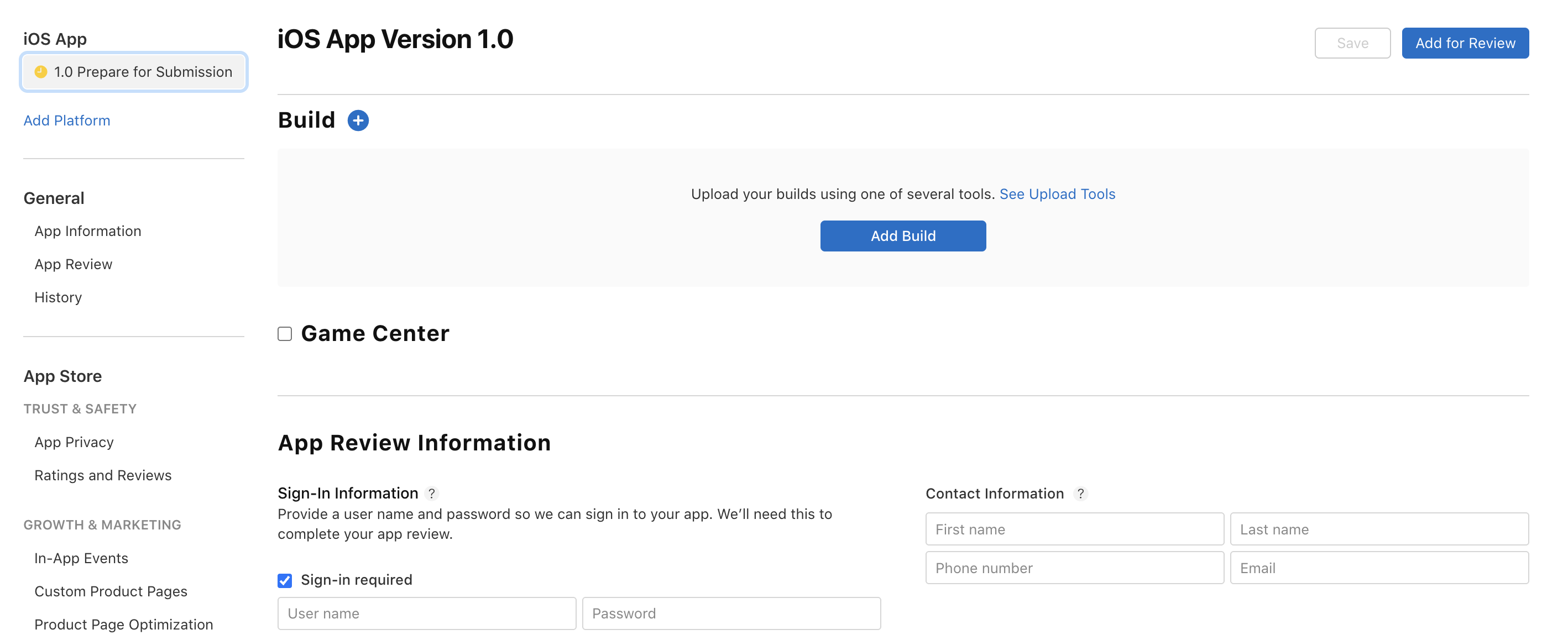Click help icon beside Contact Information

[x=1080, y=494]
